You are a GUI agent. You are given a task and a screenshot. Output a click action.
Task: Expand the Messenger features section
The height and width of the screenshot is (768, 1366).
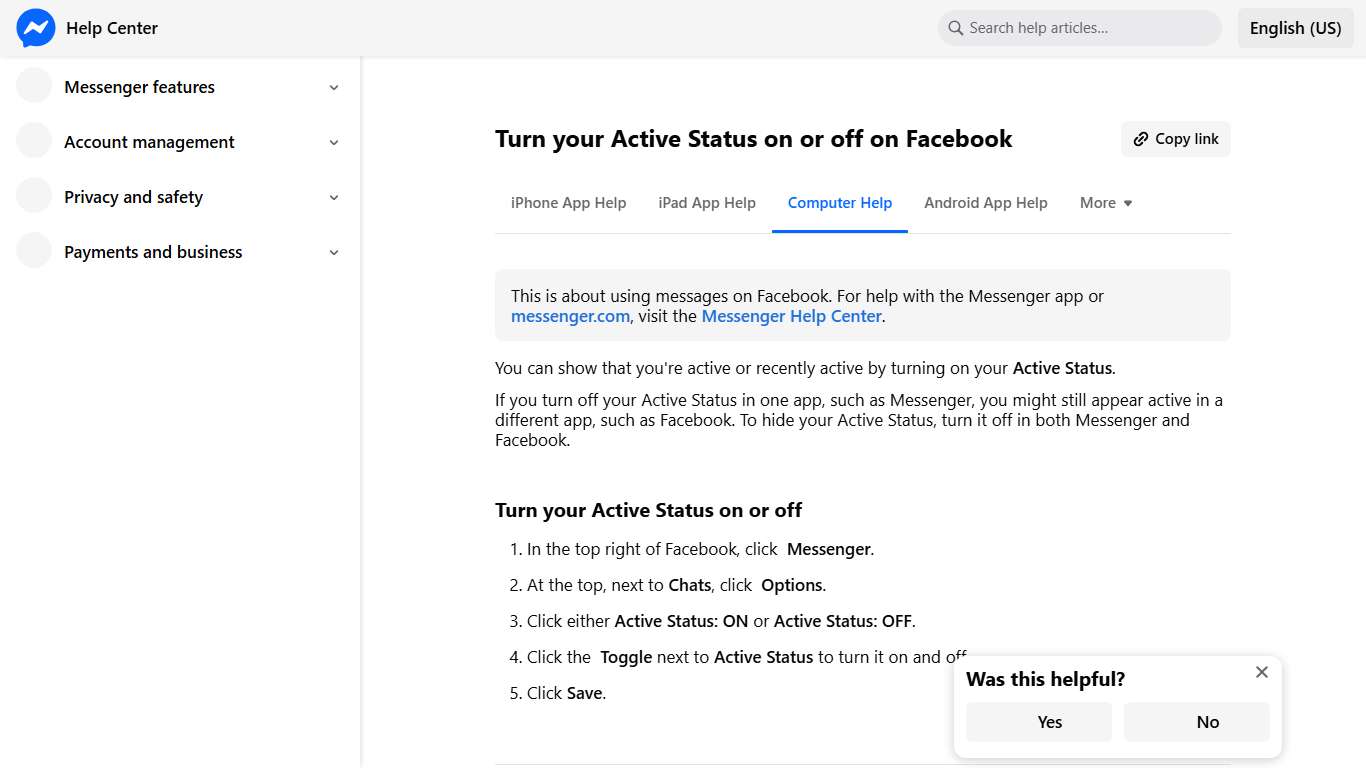tap(333, 87)
